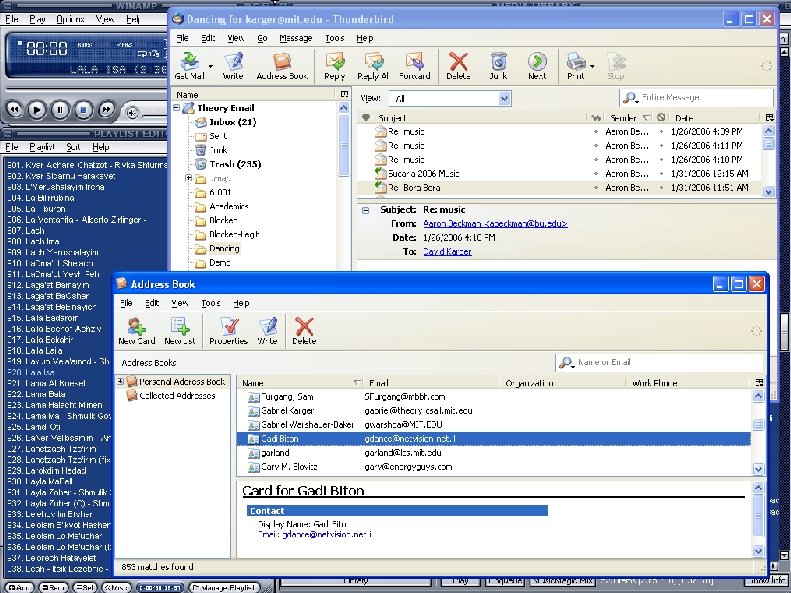Open Address Book from Thunderbird toolbar
Screen dimensions: 791x593
pyautogui.click(x=282, y=66)
